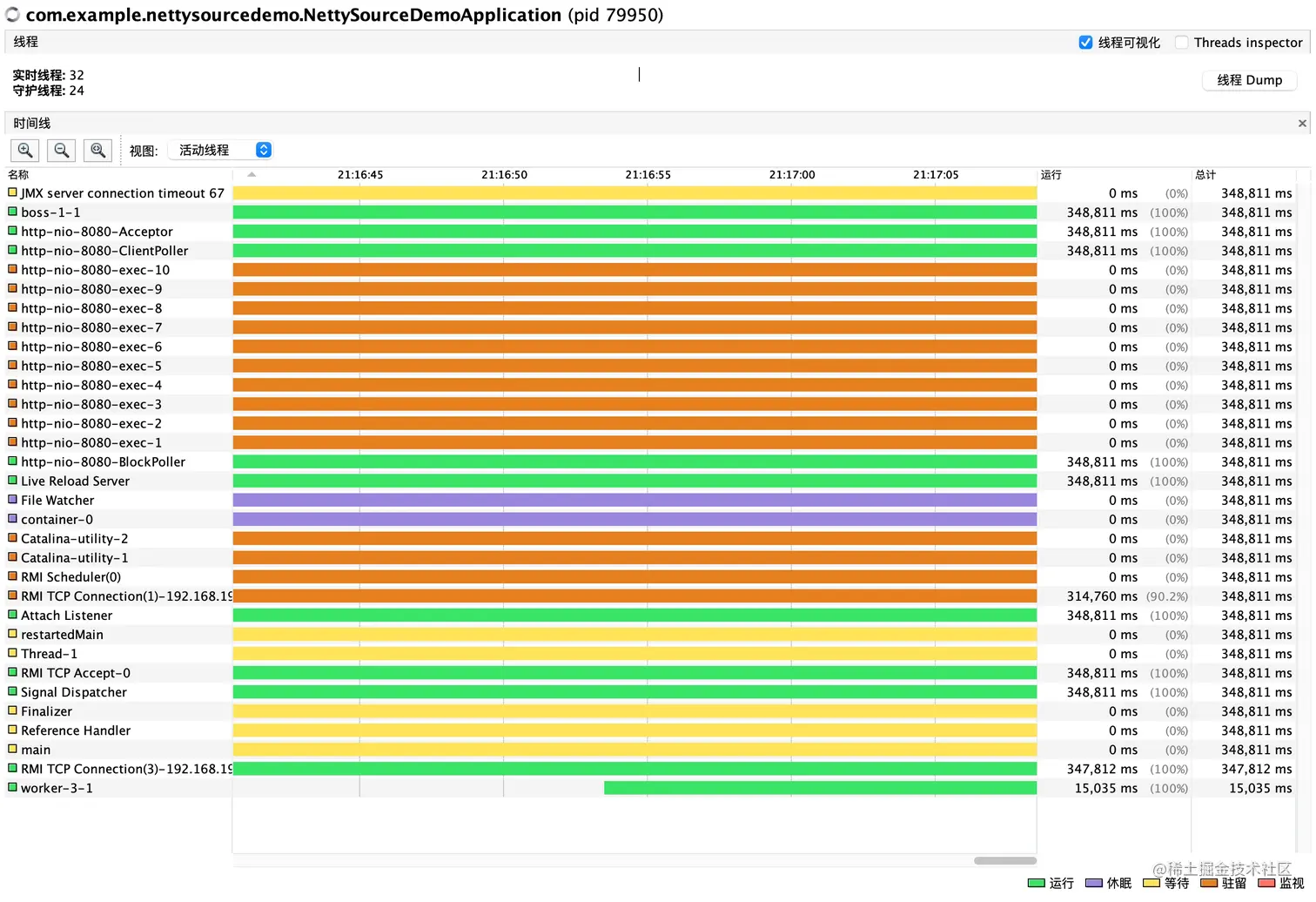Viewport: 1316px width, 902px height.
Task: Select the Catalina-utility-1 thread name
Action: [x=75, y=557]
